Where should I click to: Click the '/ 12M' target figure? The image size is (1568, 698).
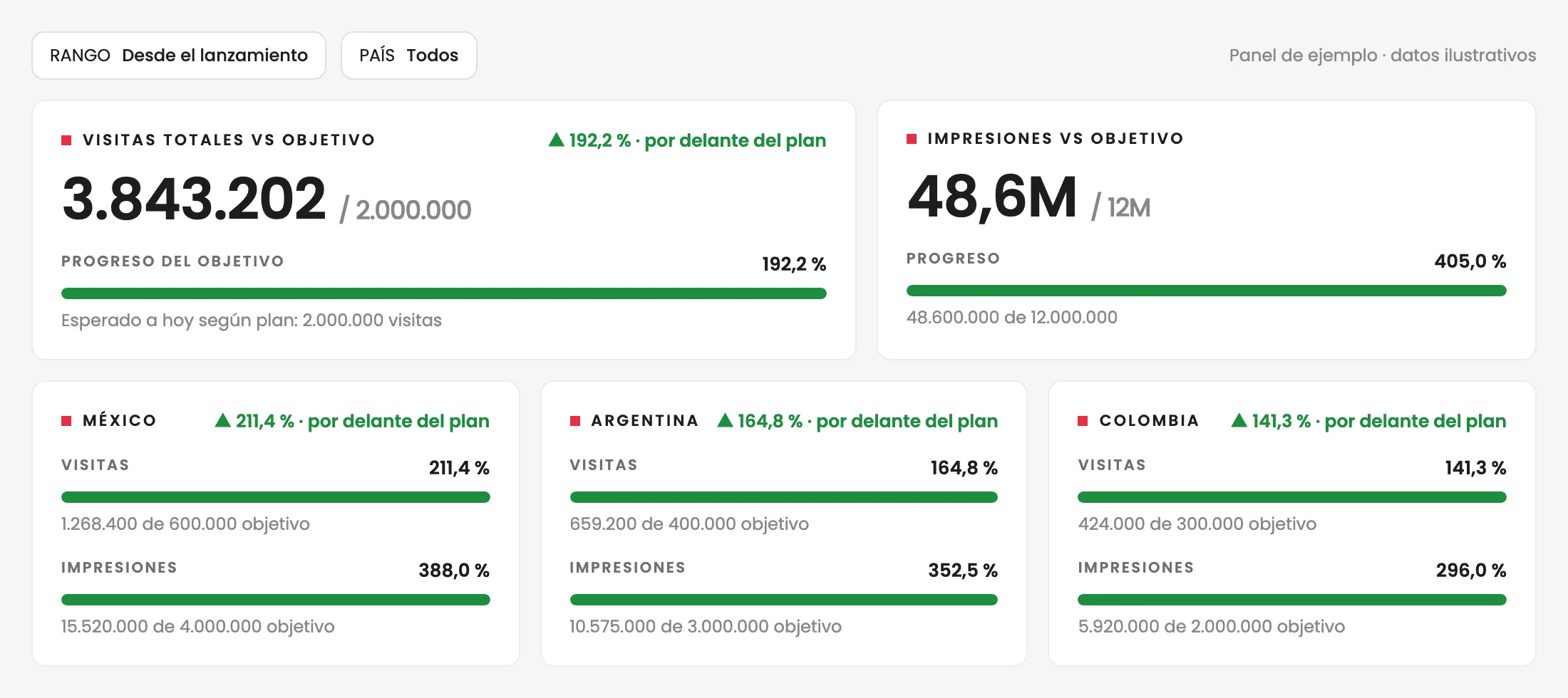coord(1121,208)
